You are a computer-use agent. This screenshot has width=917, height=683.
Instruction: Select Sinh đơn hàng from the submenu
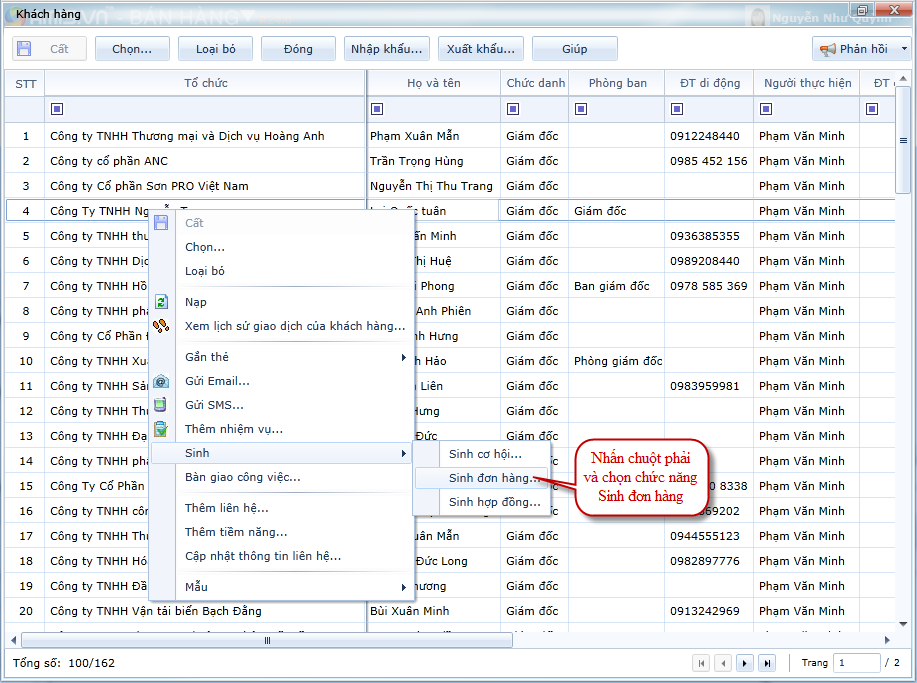point(494,478)
